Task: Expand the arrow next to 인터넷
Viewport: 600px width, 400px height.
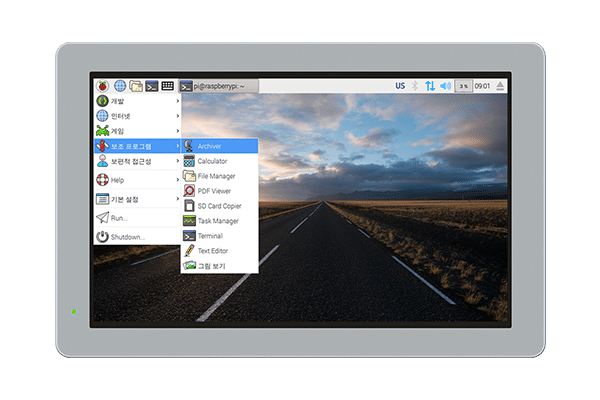Action: 178,116
